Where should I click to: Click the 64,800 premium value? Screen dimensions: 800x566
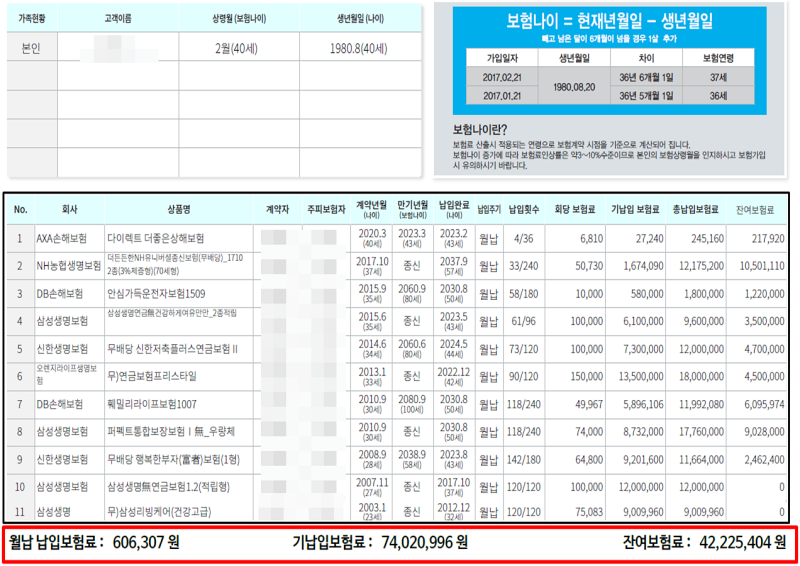[x=589, y=459]
